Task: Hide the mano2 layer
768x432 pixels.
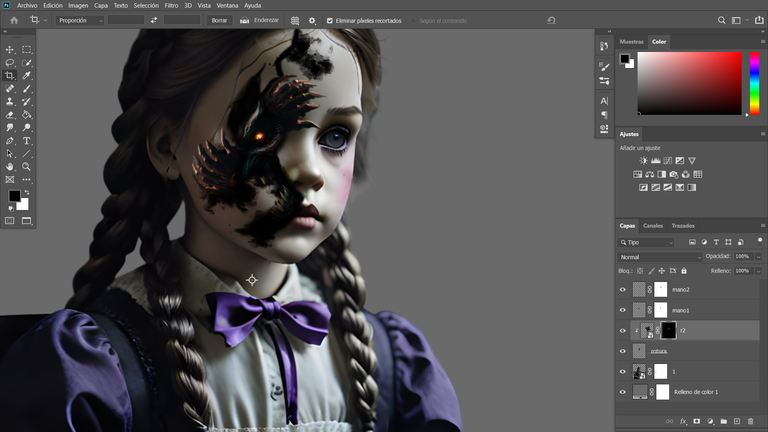Action: tap(623, 289)
